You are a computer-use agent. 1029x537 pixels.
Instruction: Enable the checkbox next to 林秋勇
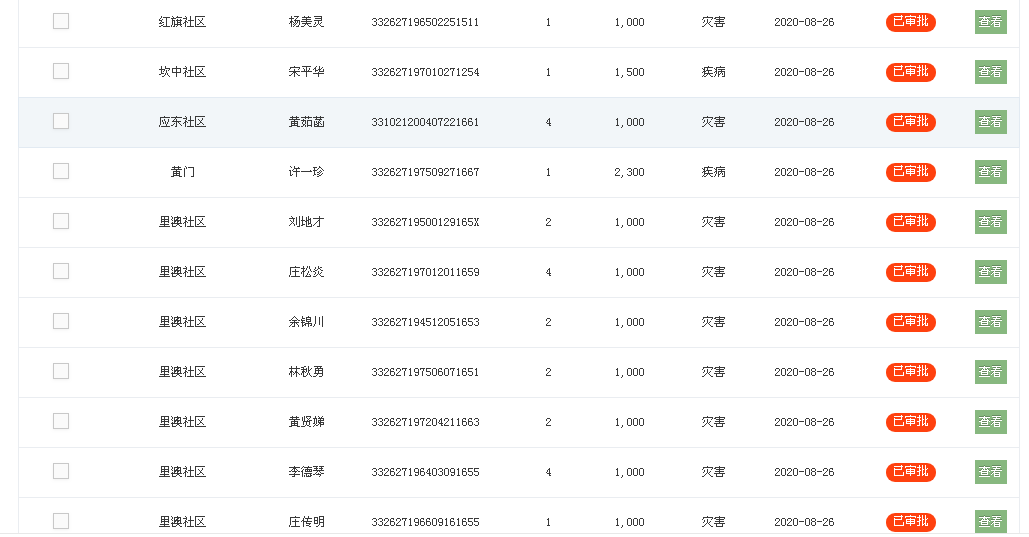click(x=61, y=371)
